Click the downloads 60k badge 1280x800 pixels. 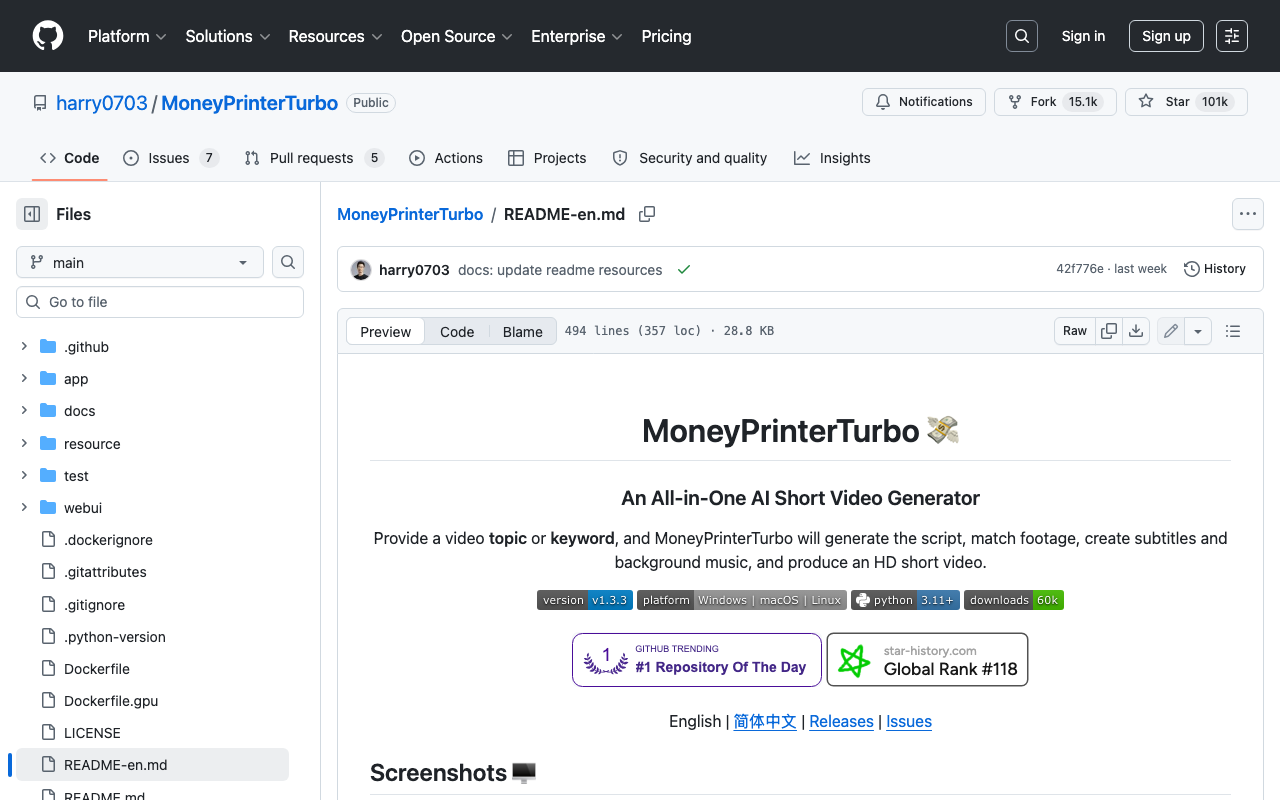pyautogui.click(x=1014, y=600)
